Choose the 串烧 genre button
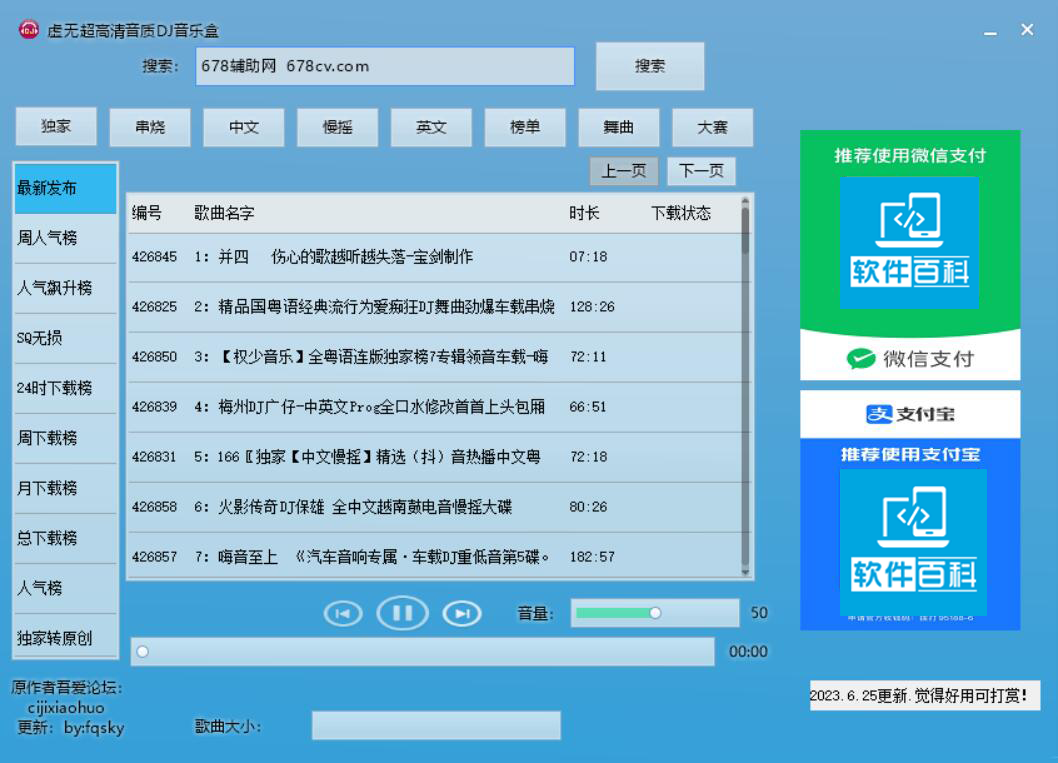The image size is (1058, 763). coord(150,127)
